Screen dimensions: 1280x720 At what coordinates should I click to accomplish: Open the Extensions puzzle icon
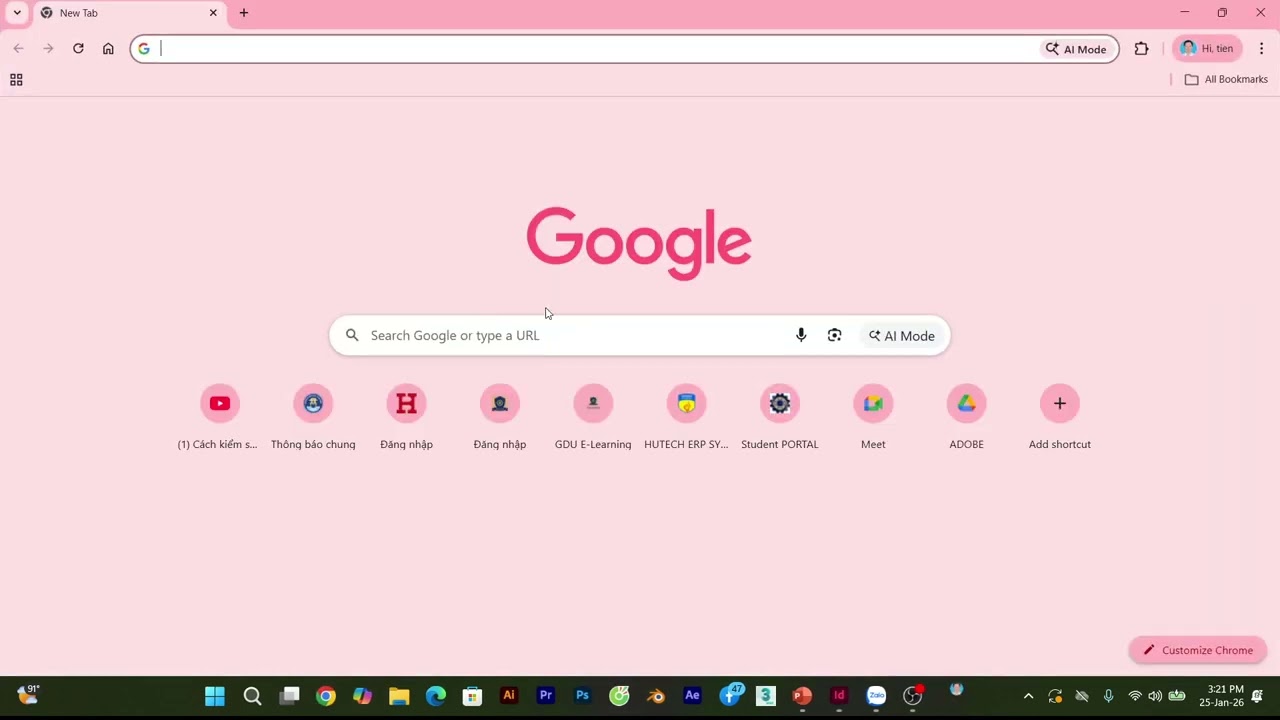(1141, 48)
